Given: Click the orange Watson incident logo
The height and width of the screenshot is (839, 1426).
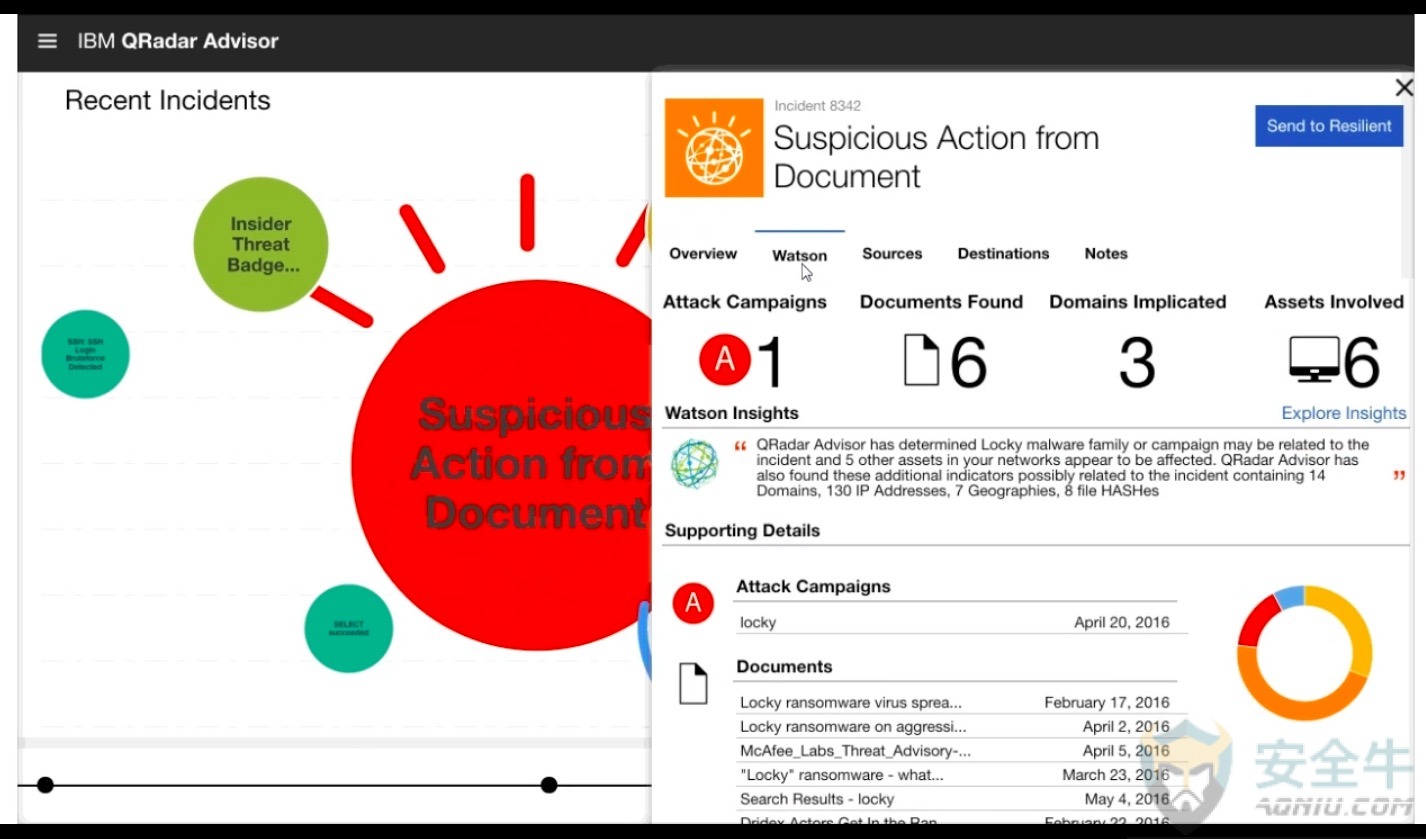Looking at the screenshot, I should 714,148.
